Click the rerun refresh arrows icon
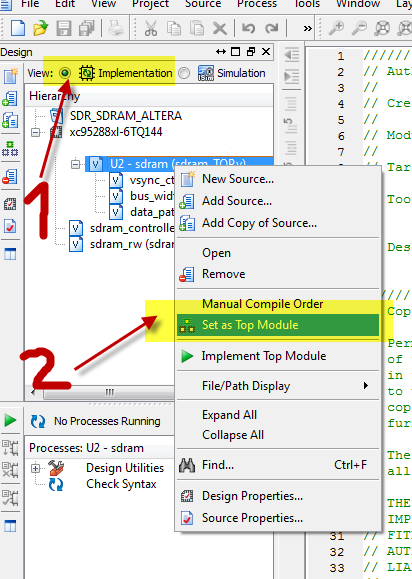 38,421
